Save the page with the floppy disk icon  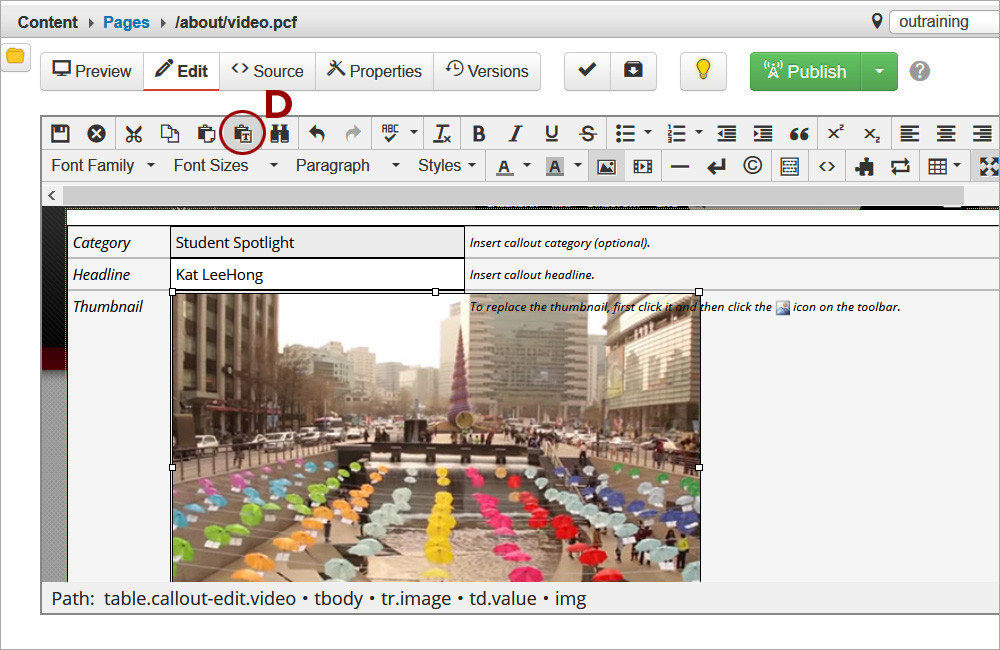[60, 133]
